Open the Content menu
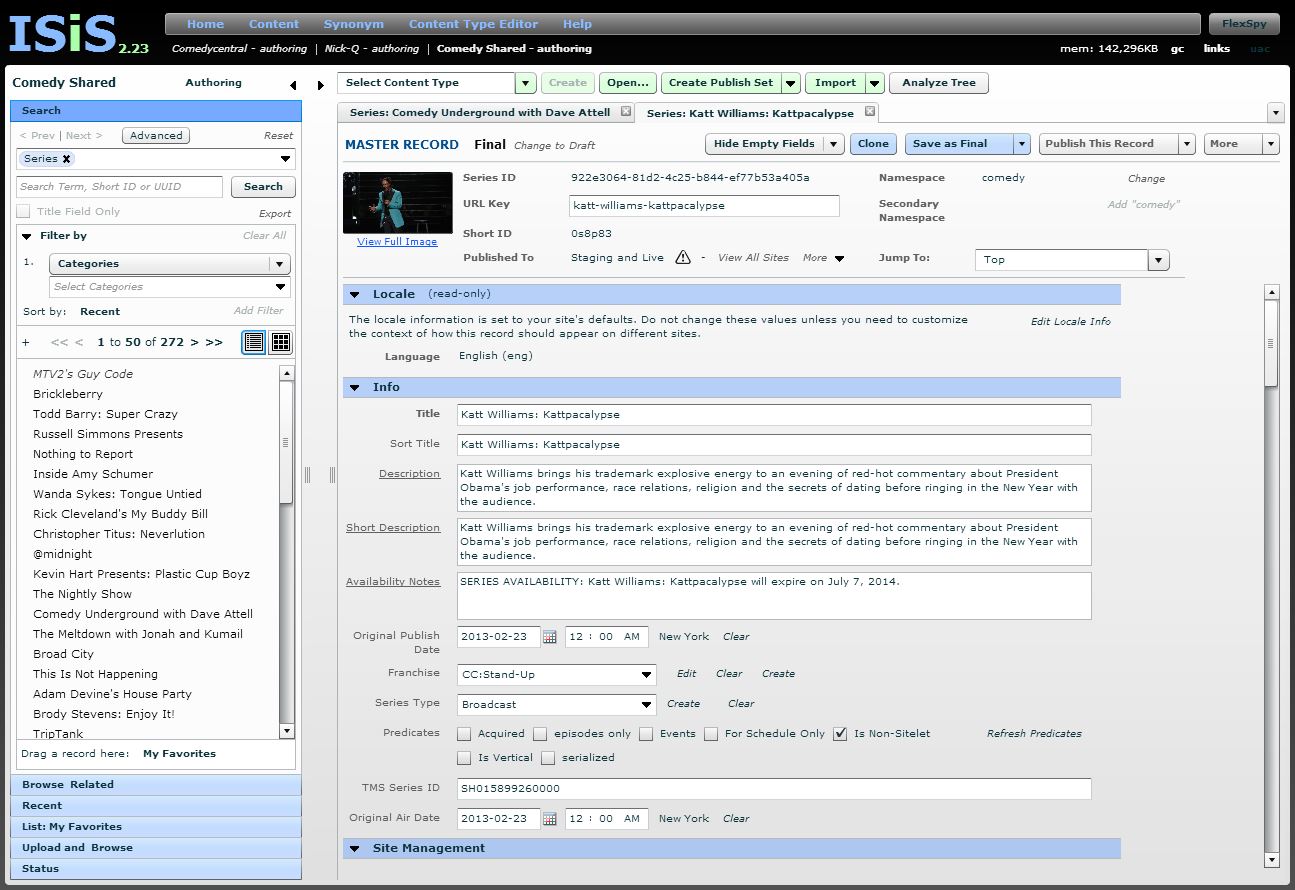The width and height of the screenshot is (1295, 890). (274, 24)
